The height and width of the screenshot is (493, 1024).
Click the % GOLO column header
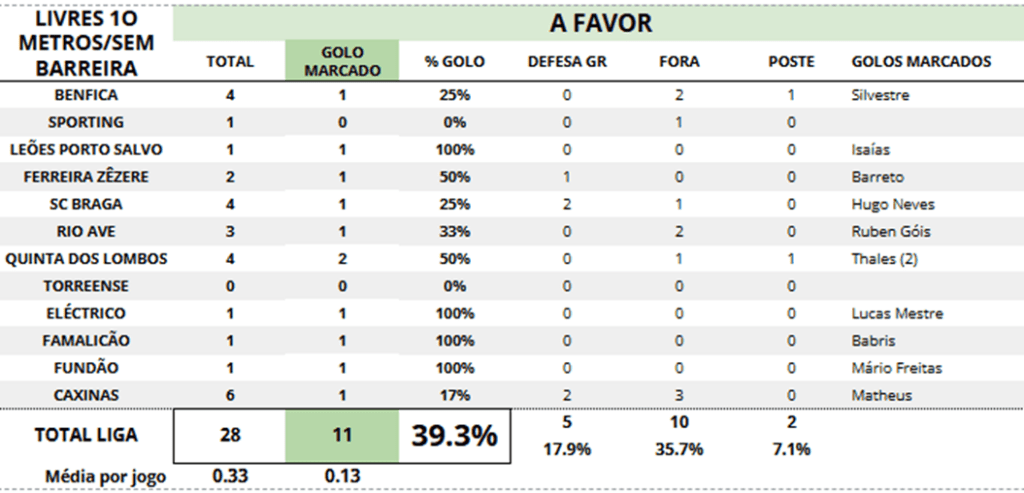[454, 62]
